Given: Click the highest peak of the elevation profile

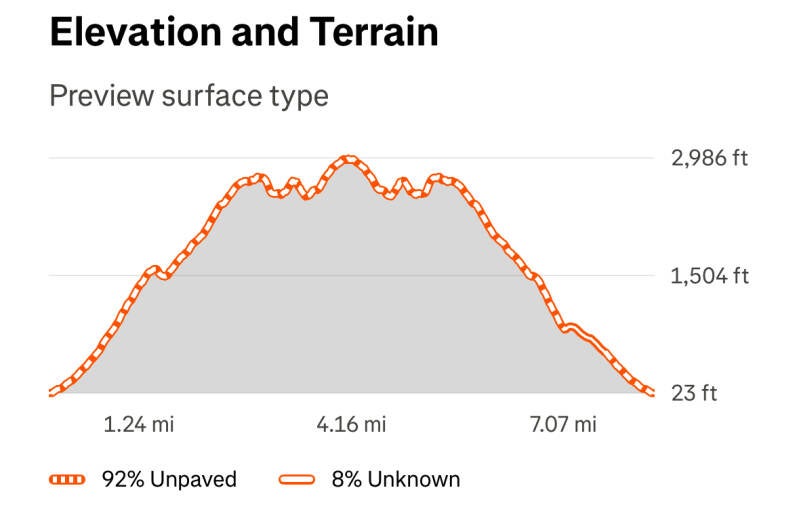Looking at the screenshot, I should coord(348,158).
